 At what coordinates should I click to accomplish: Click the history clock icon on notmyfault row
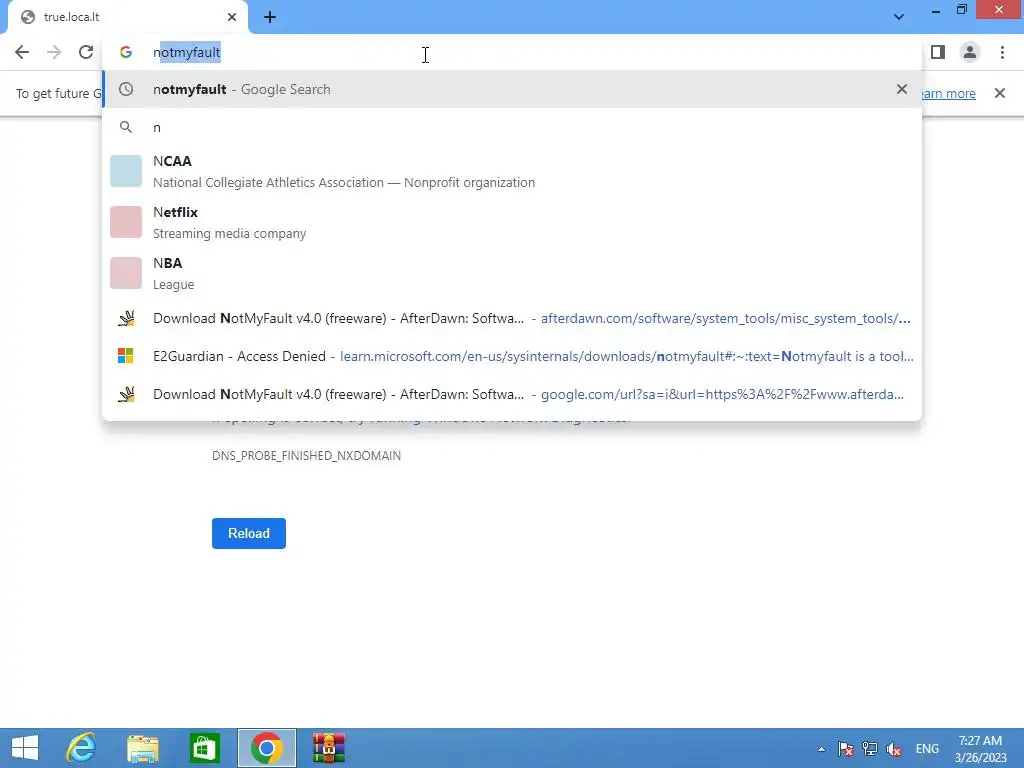pyautogui.click(x=126, y=89)
